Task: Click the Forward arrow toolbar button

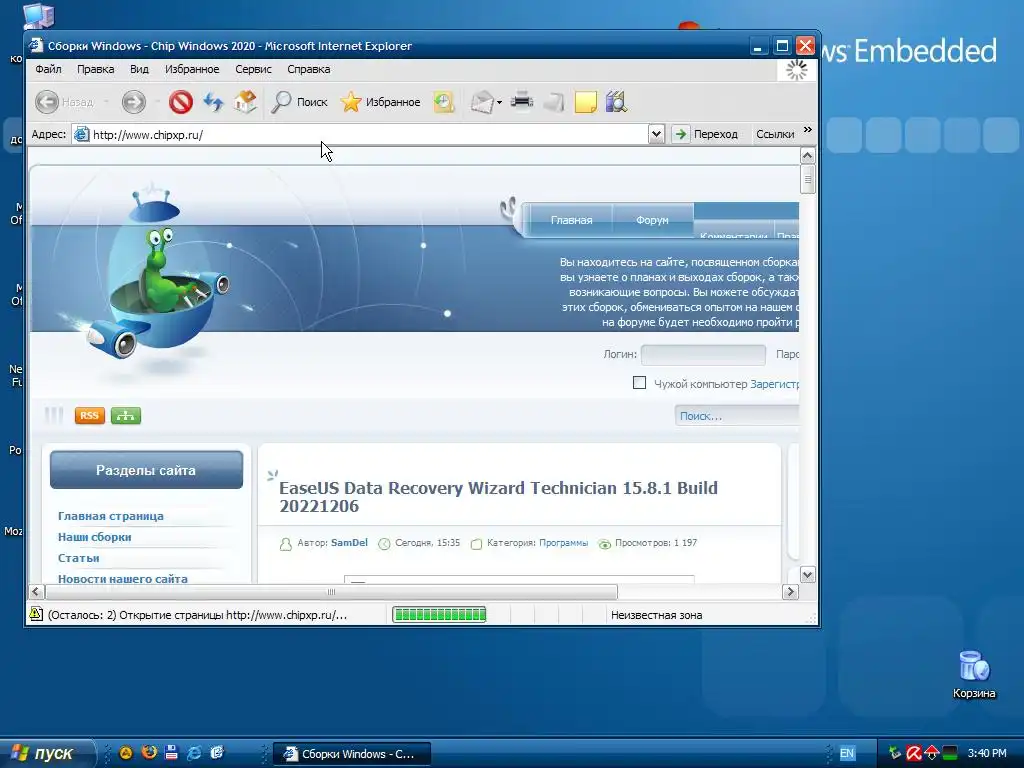Action: click(134, 102)
